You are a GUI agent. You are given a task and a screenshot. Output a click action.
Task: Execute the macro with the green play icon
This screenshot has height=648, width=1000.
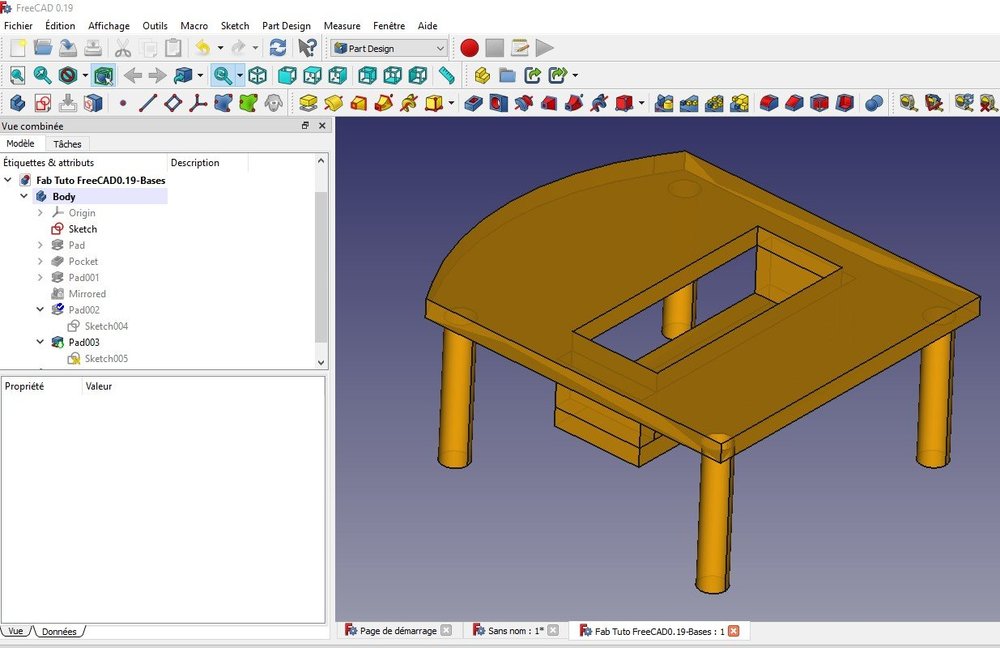coord(544,47)
